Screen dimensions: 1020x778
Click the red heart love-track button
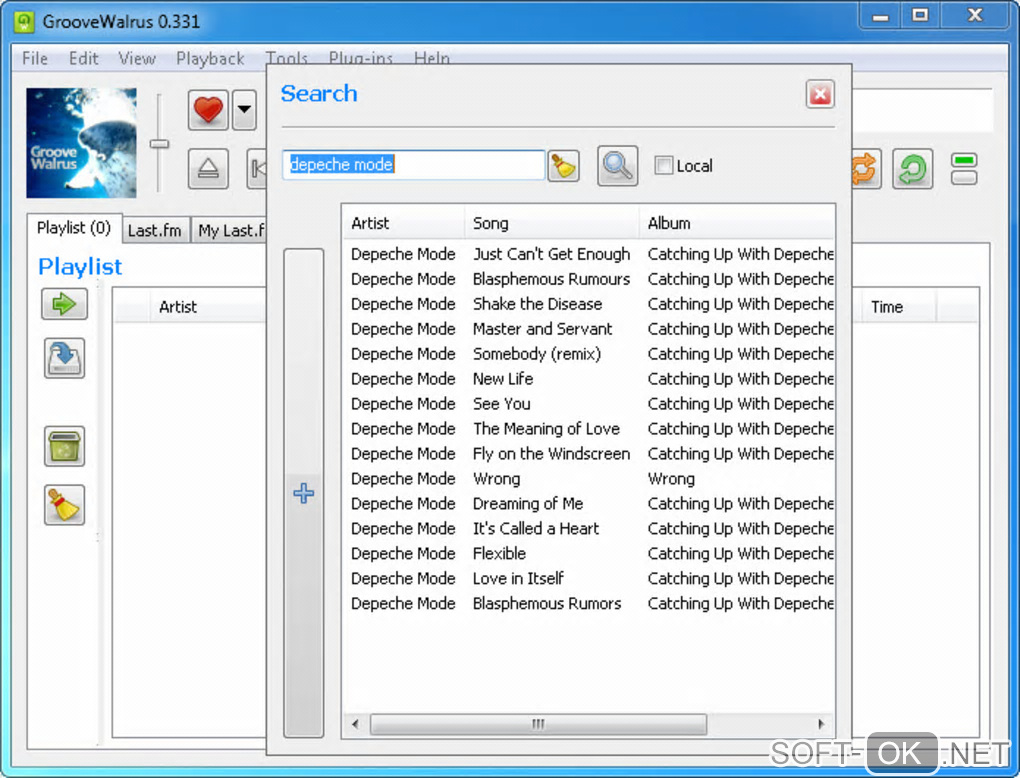point(208,110)
